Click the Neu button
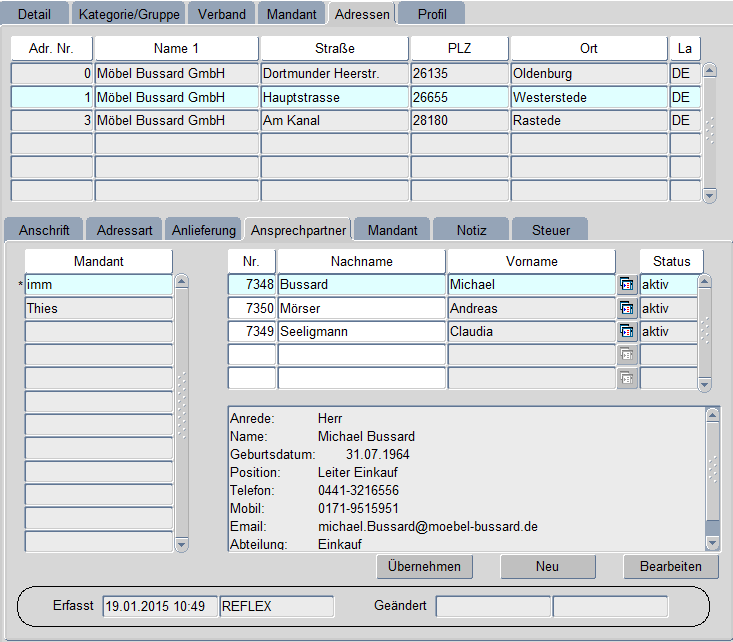The width and height of the screenshot is (733, 642). click(x=547, y=566)
